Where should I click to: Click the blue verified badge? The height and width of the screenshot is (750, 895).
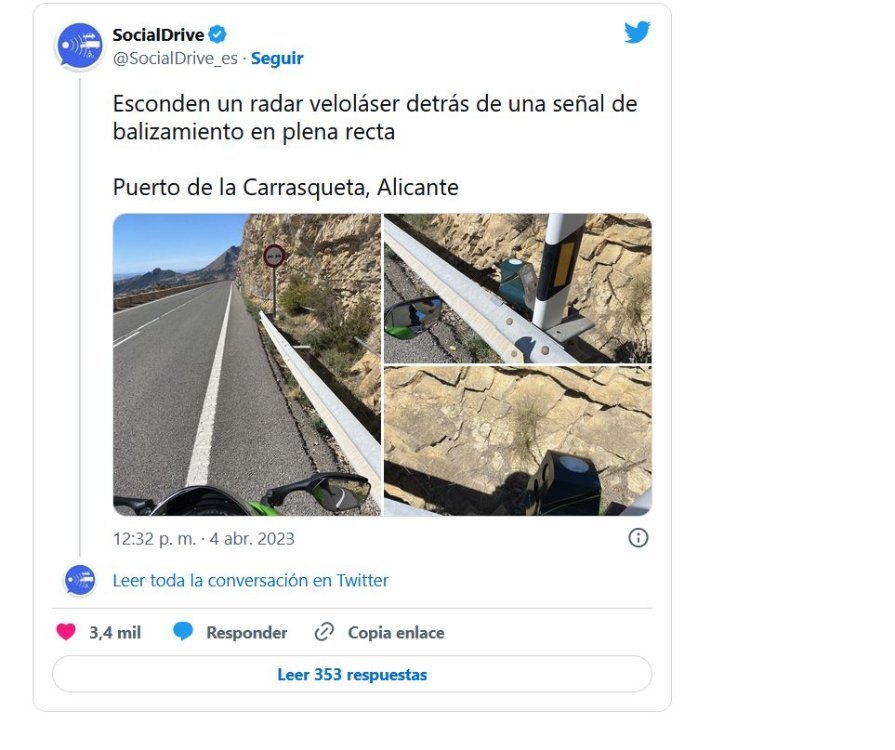217,35
